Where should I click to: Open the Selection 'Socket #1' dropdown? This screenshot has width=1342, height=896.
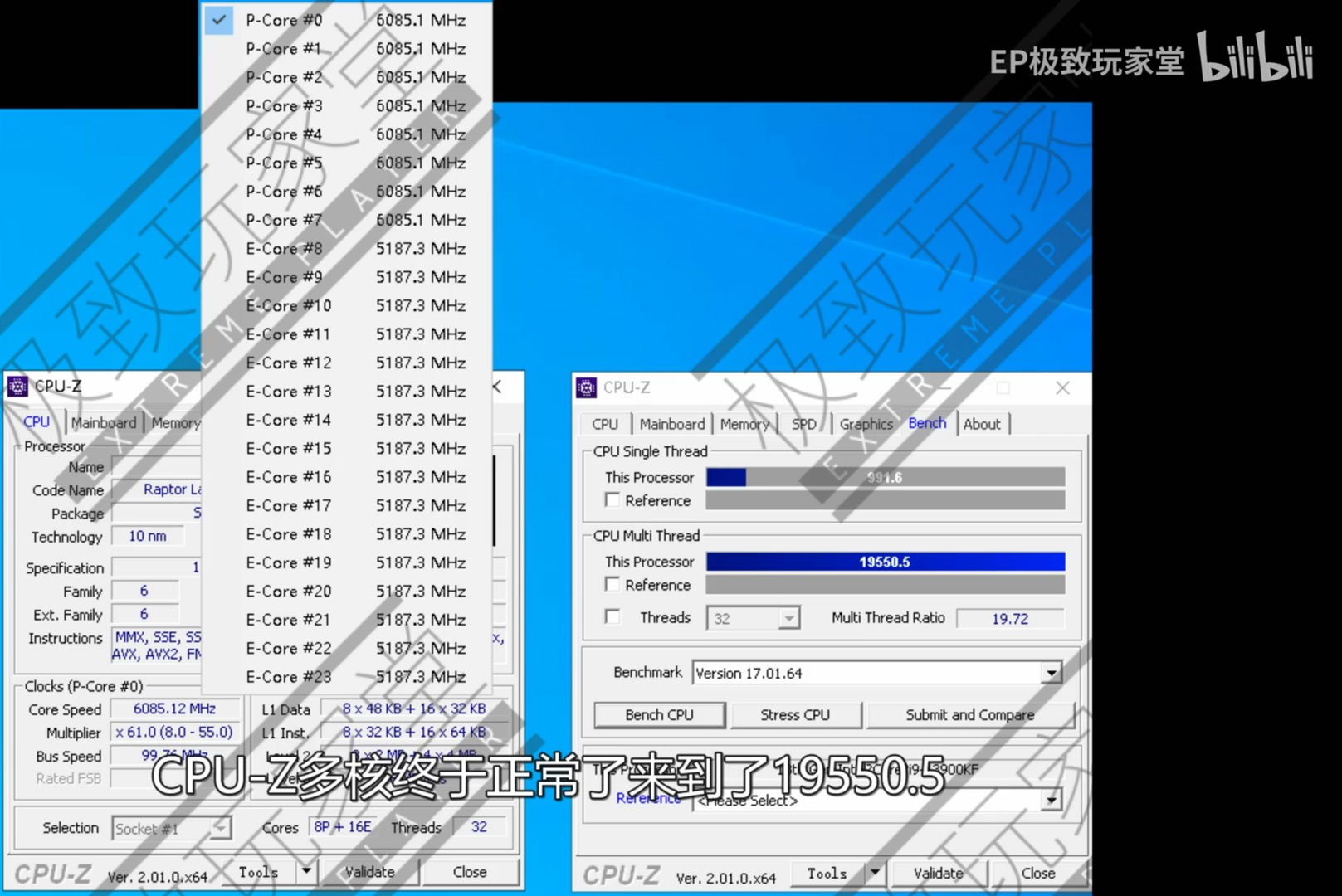coord(171,828)
